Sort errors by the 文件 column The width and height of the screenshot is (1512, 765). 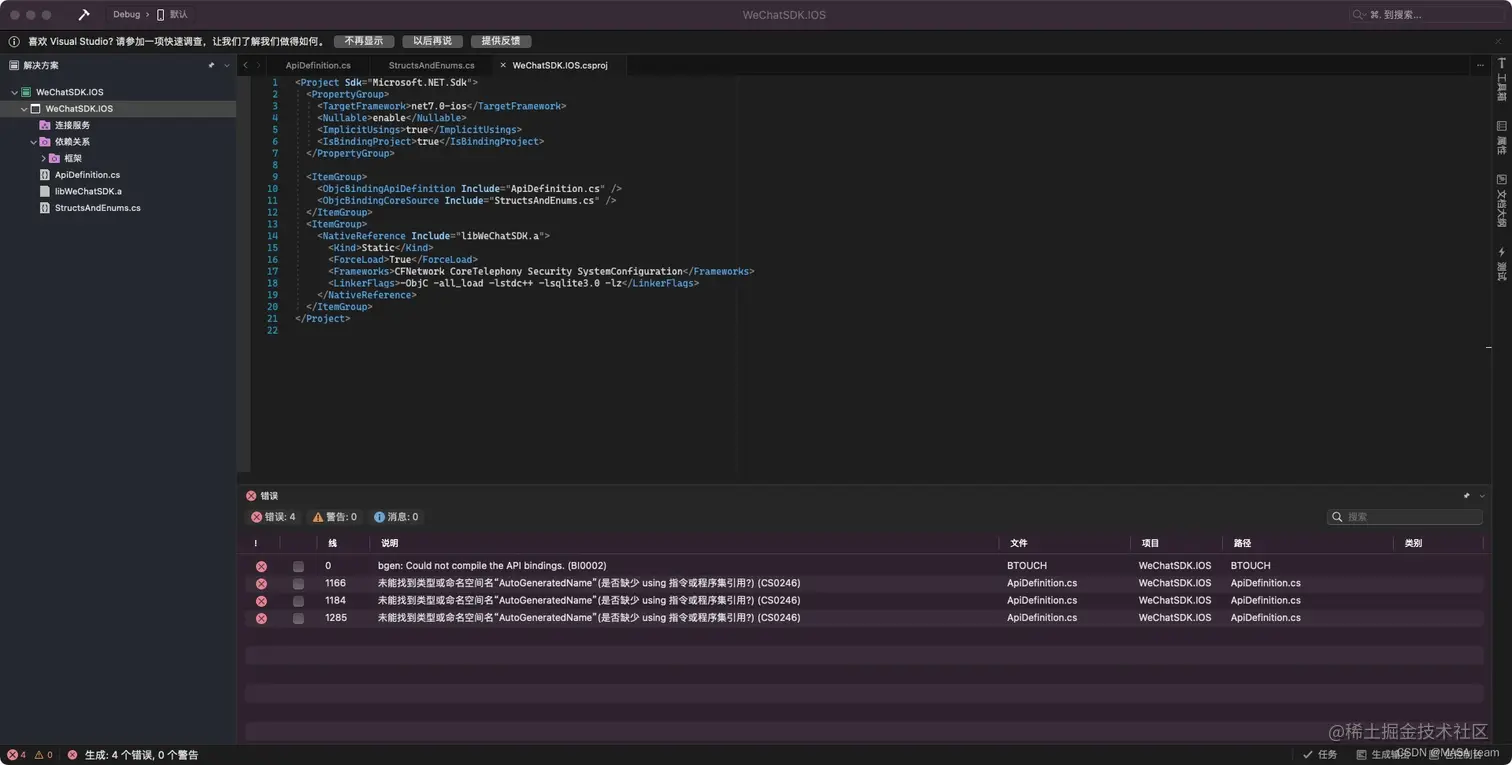pos(1065,543)
